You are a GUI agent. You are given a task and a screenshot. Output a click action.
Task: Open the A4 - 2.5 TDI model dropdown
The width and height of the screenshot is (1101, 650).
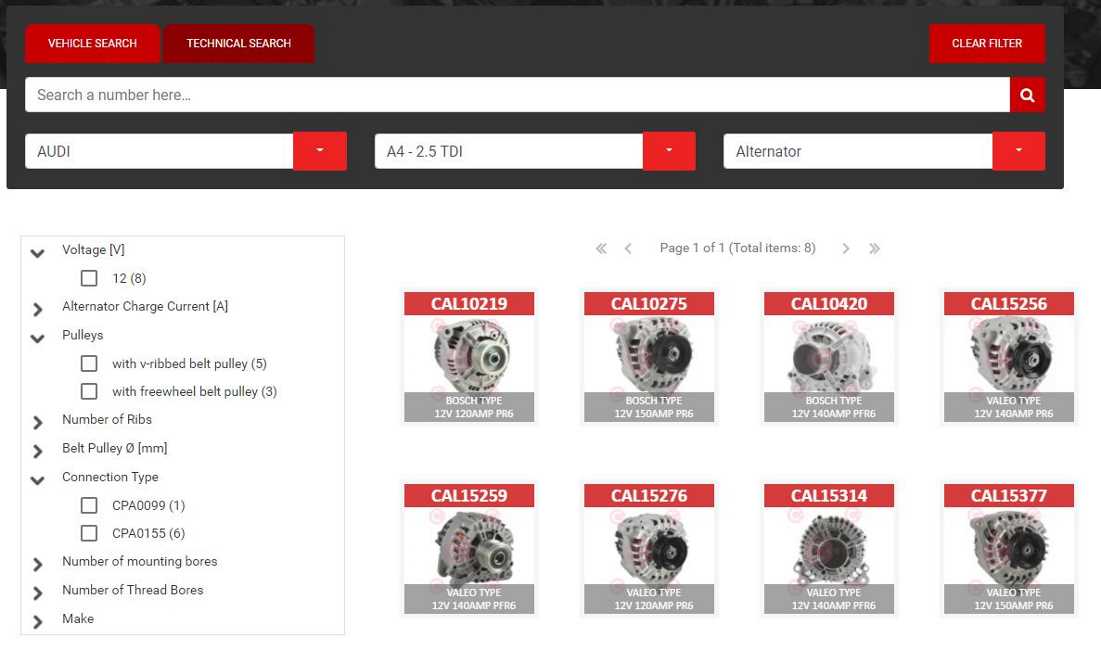point(668,151)
